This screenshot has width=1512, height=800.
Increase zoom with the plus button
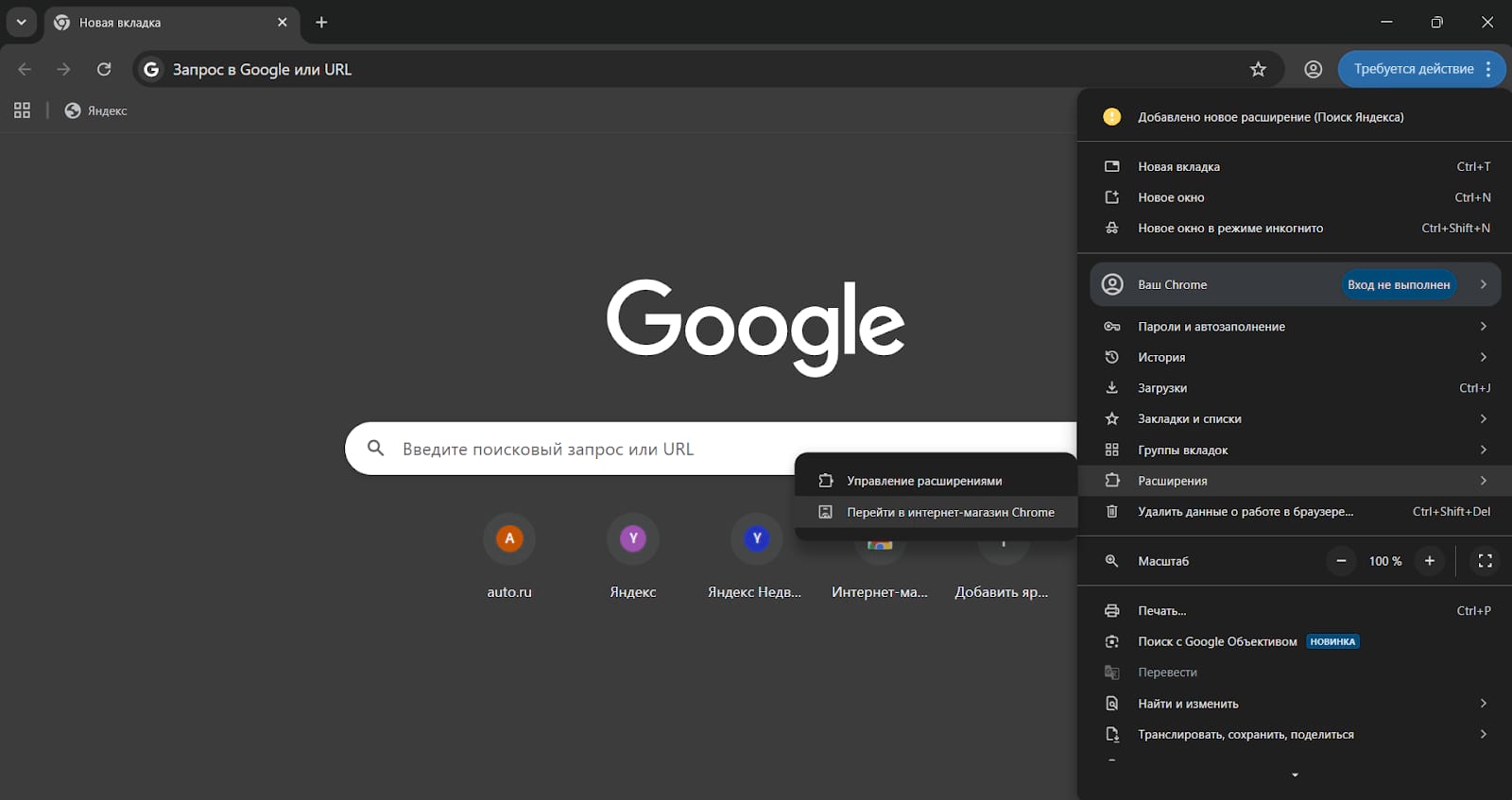click(x=1429, y=561)
